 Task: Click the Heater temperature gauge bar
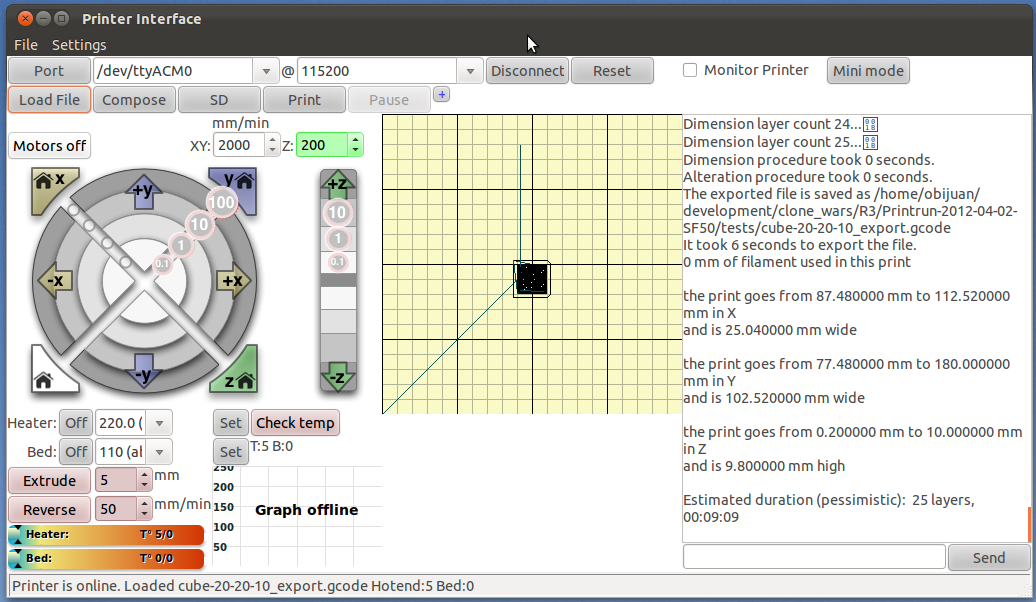coord(106,535)
